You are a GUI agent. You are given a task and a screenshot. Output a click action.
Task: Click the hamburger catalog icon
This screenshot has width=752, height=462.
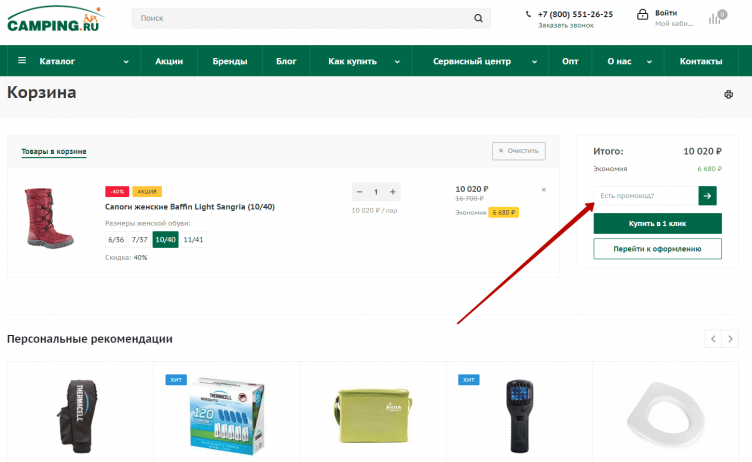pos(22,60)
